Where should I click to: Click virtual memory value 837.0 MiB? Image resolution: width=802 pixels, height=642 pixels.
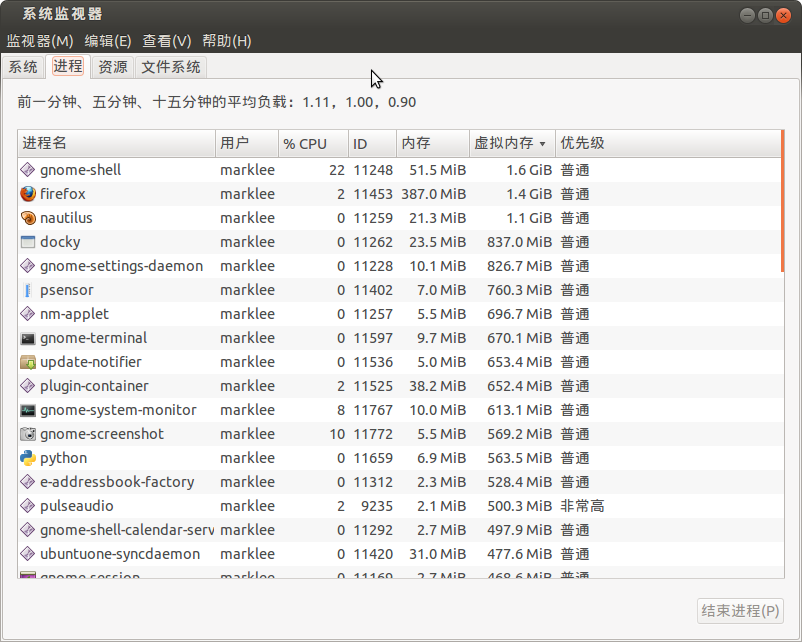520,242
